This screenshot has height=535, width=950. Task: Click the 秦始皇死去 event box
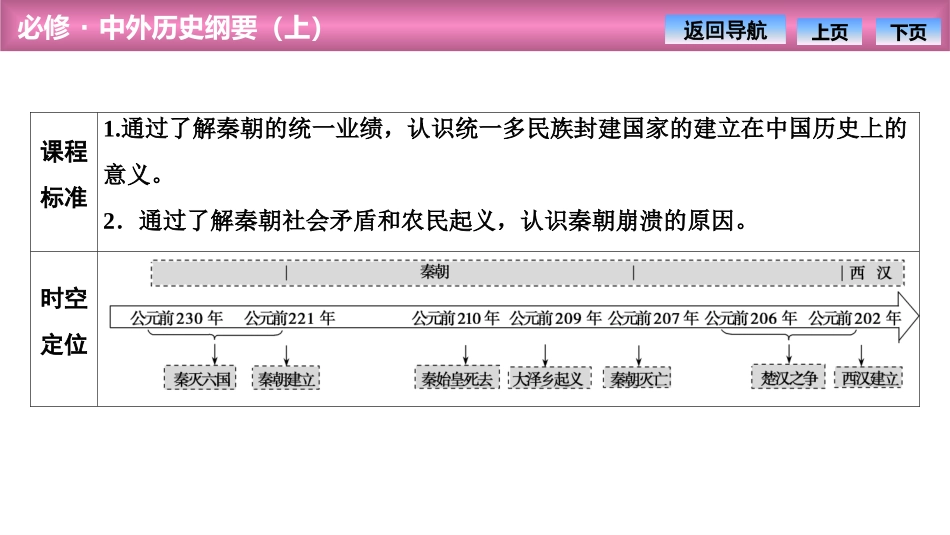click(457, 378)
